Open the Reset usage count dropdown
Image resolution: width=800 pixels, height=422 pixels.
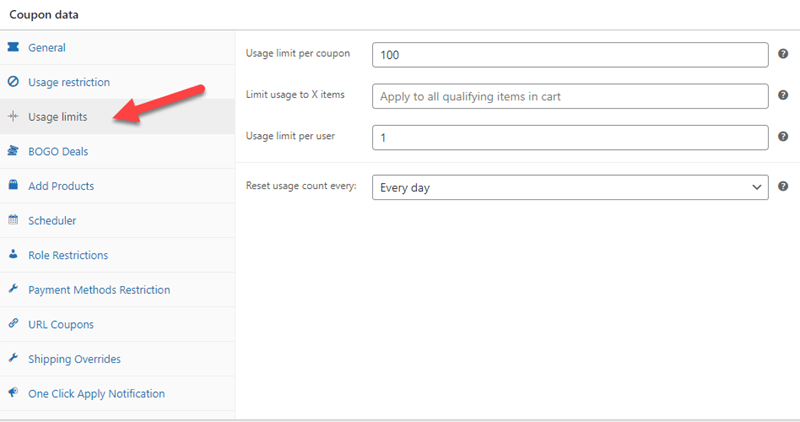(570, 187)
